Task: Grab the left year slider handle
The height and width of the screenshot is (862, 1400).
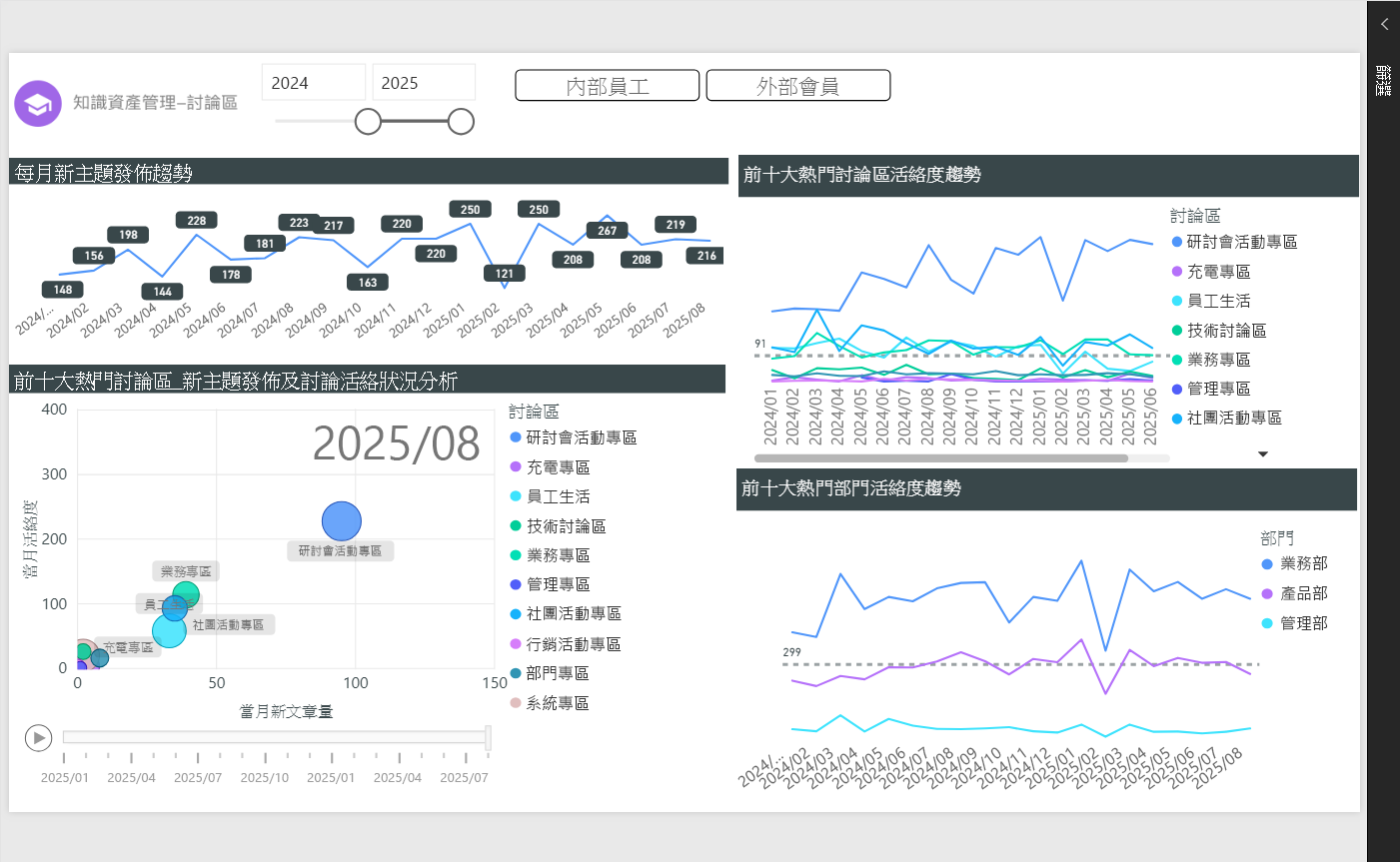Action: tap(368, 122)
